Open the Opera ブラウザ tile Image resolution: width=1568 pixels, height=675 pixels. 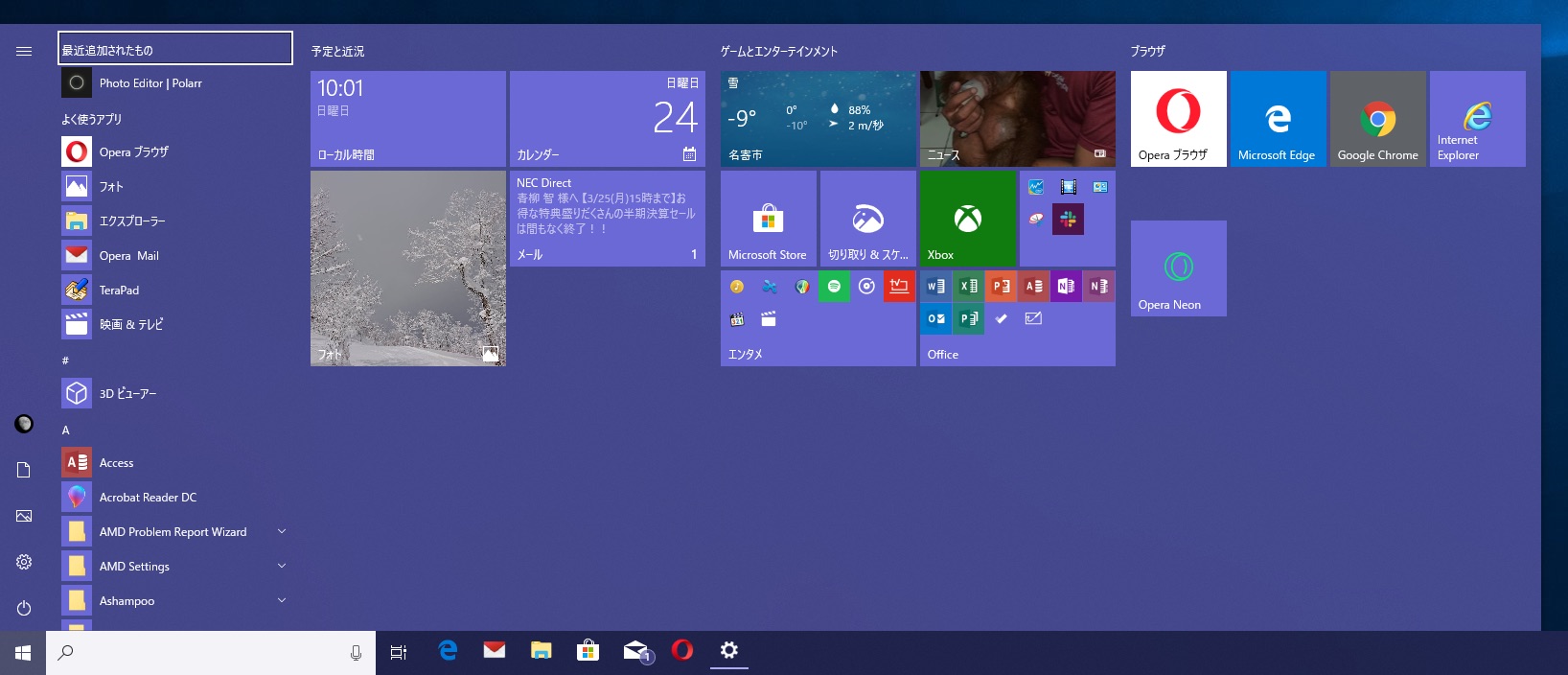[x=1178, y=119]
